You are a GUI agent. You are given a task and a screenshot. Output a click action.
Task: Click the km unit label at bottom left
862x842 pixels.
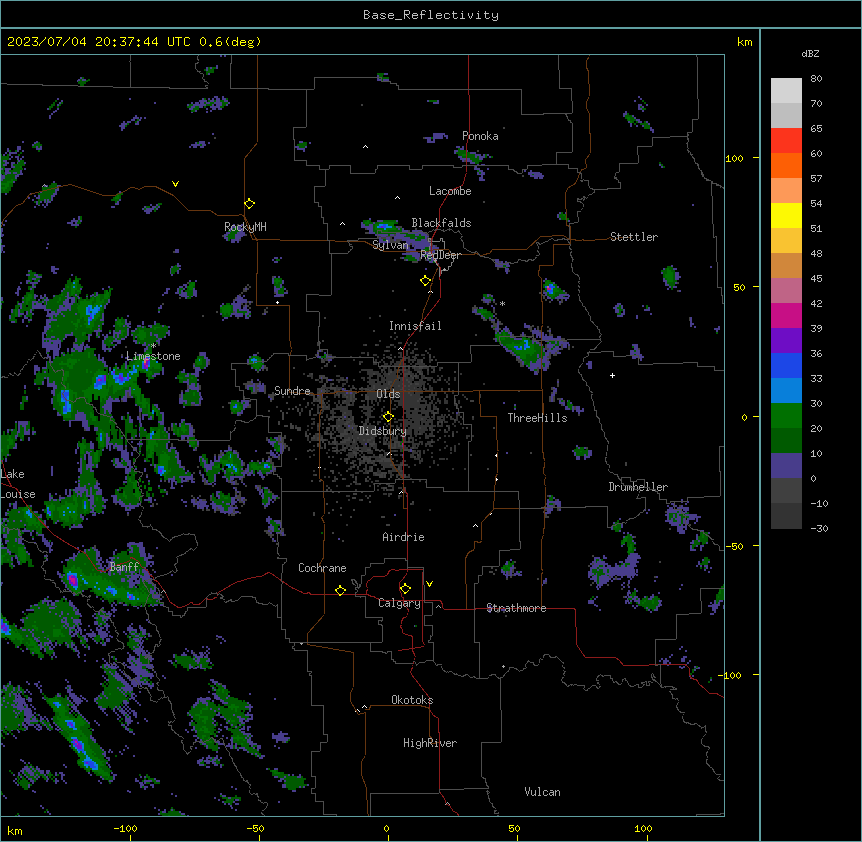(x=14, y=830)
